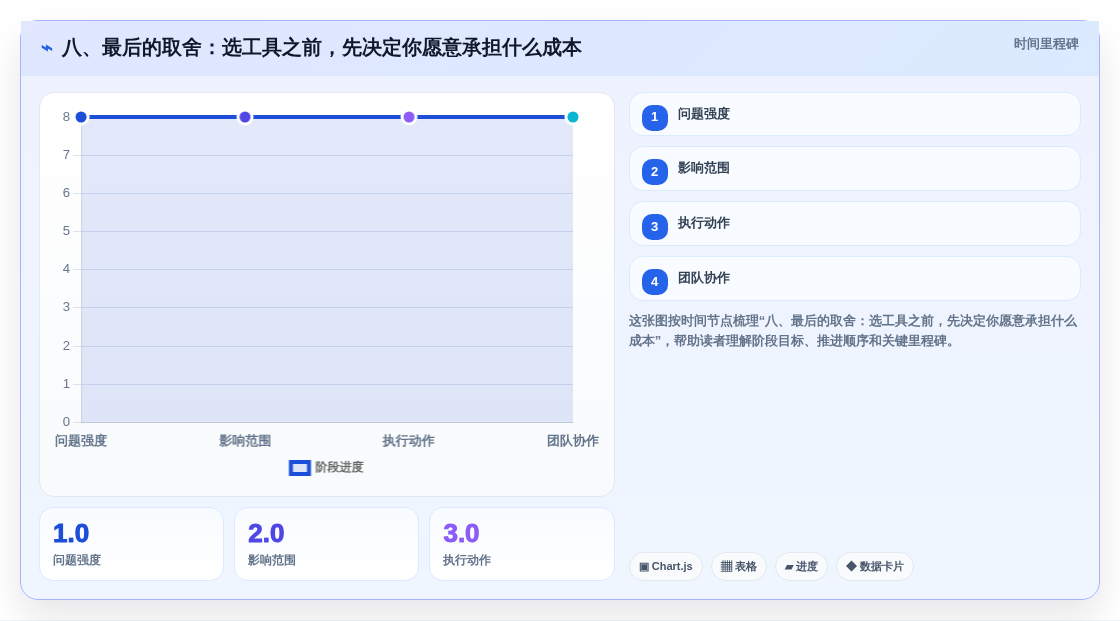The height and width of the screenshot is (621, 1120).
Task: Select the 影响范围 data point on the chart
Action: pyautogui.click(x=245, y=117)
